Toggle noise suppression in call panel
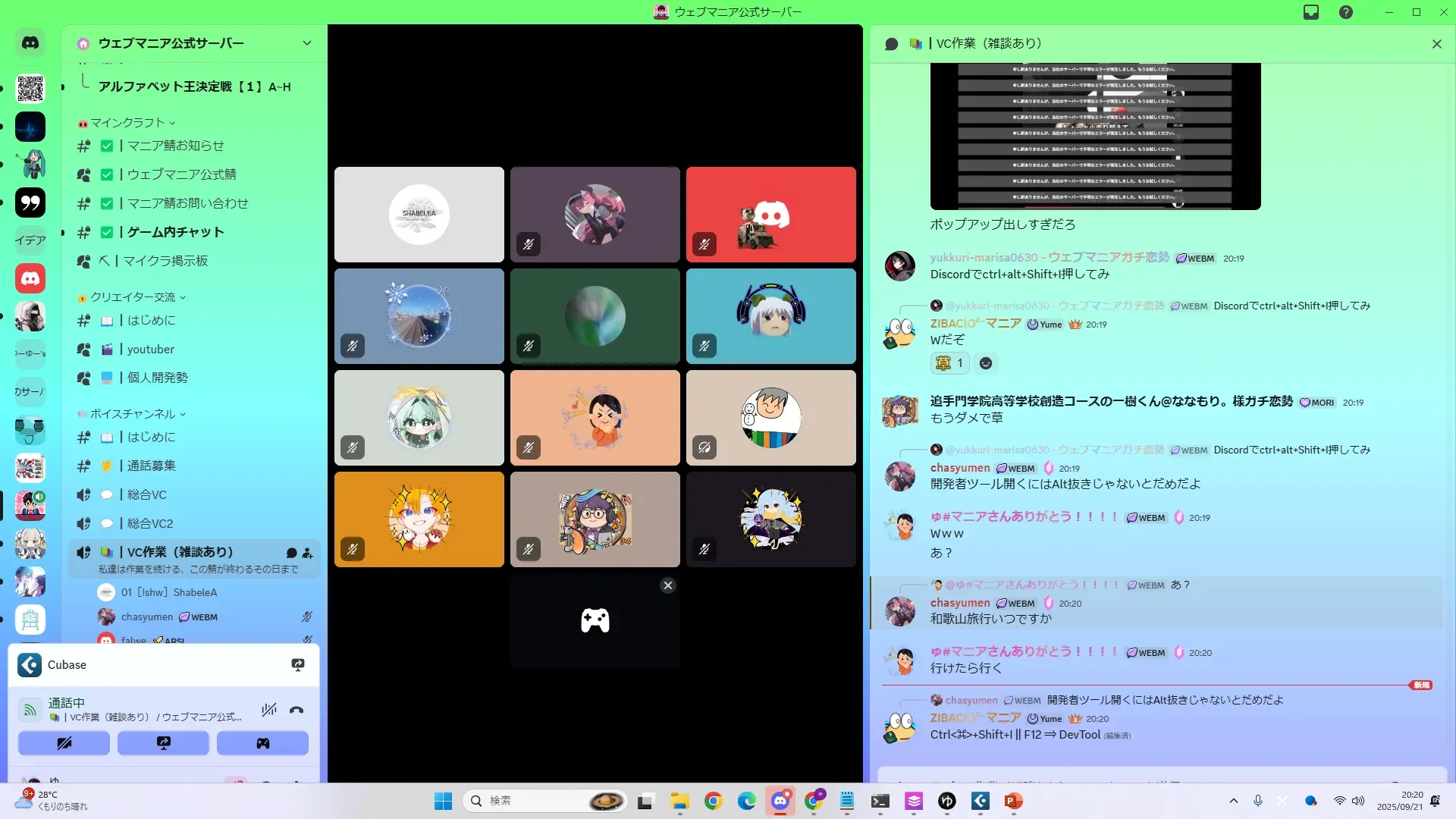Image resolution: width=1456 pixels, height=819 pixels. point(268,710)
